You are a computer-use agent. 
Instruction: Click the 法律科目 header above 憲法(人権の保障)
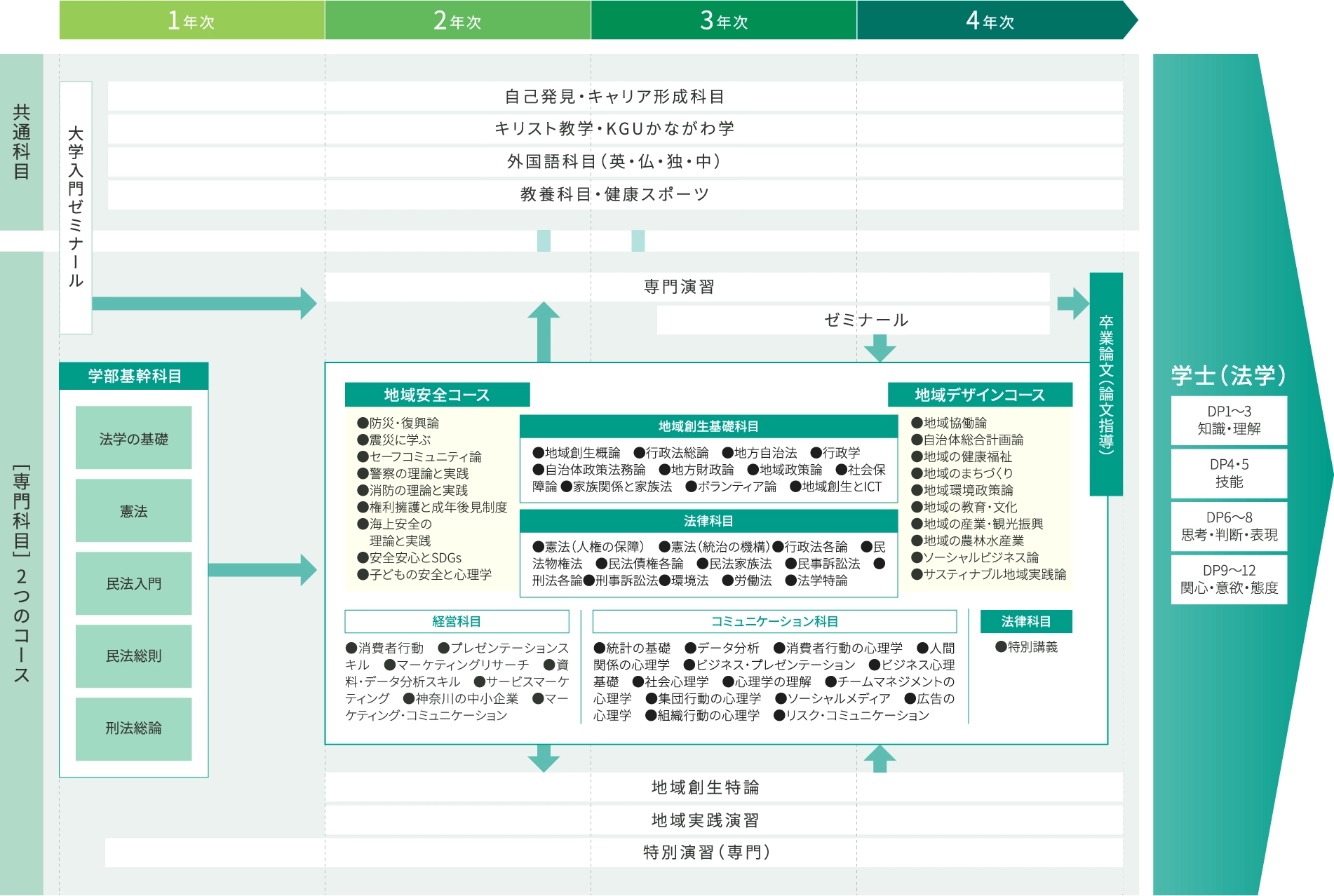[x=708, y=521]
